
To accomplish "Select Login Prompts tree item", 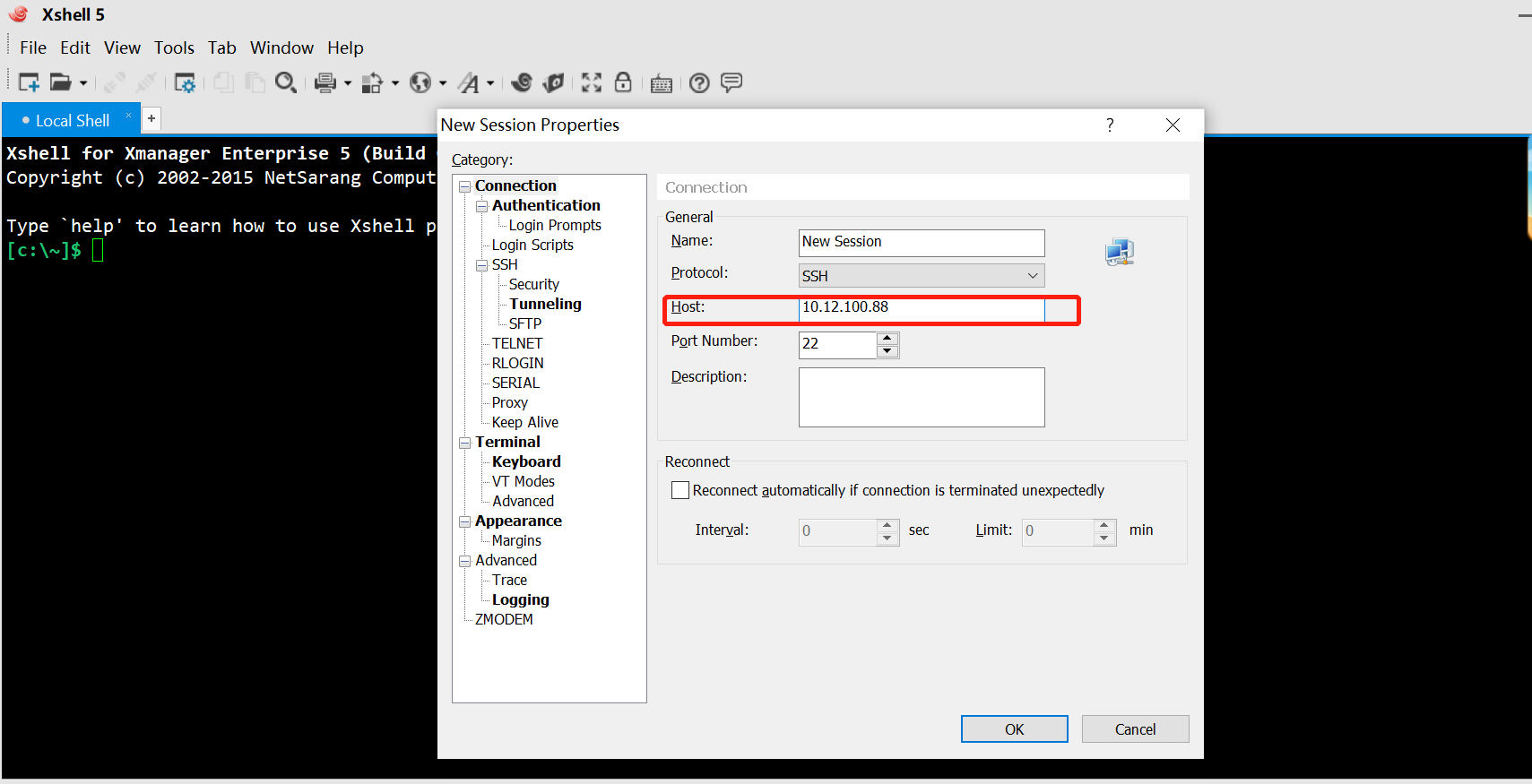I will (x=555, y=226).
